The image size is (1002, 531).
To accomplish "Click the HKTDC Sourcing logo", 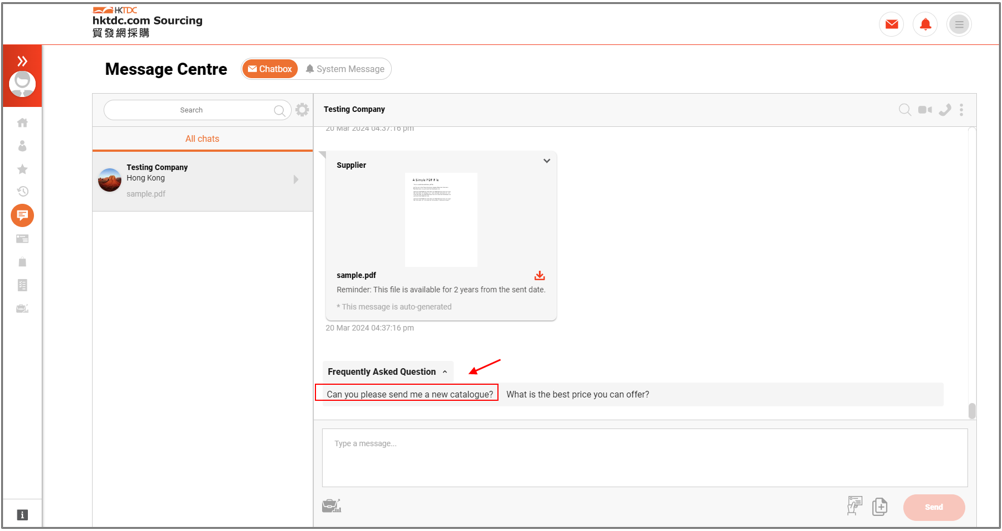I will tap(148, 22).
